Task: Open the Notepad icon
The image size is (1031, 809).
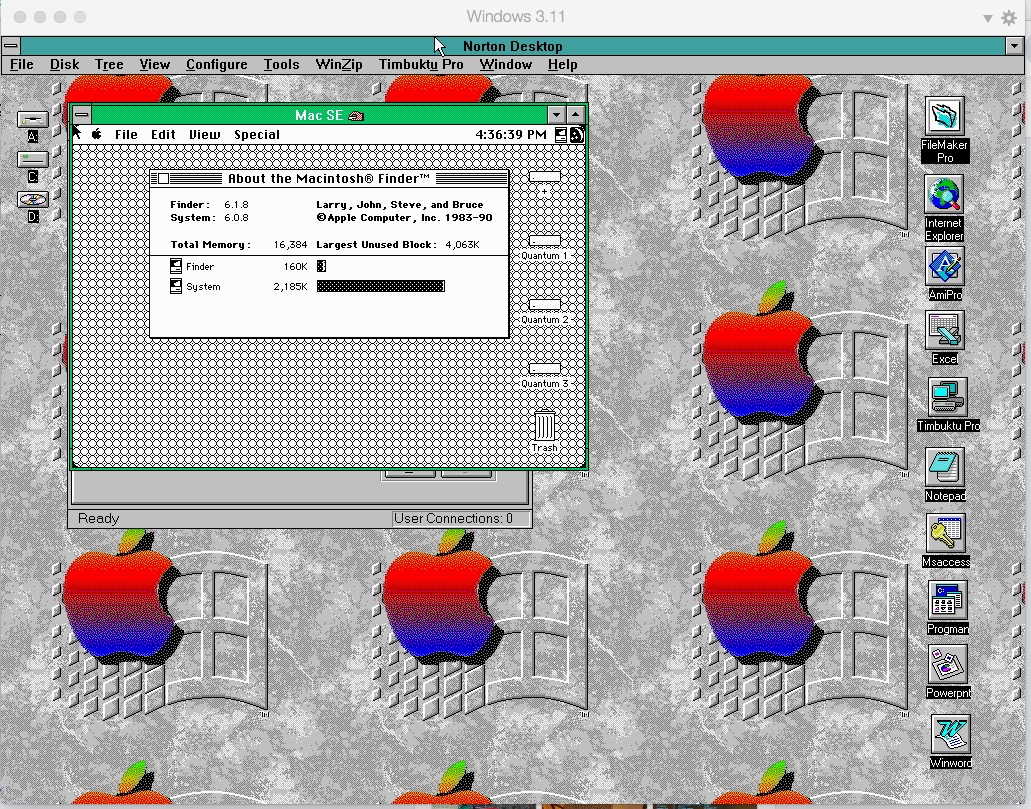Action: tap(945, 468)
